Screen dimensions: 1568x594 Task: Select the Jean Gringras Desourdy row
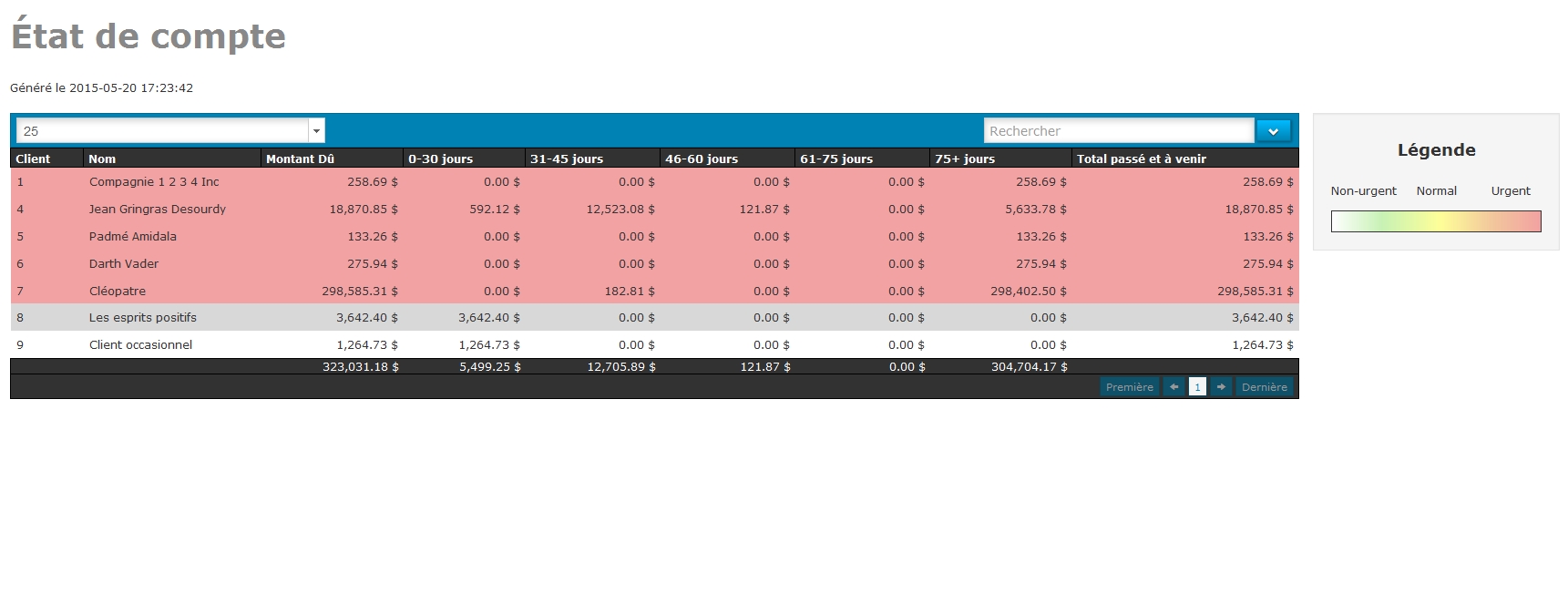point(157,209)
